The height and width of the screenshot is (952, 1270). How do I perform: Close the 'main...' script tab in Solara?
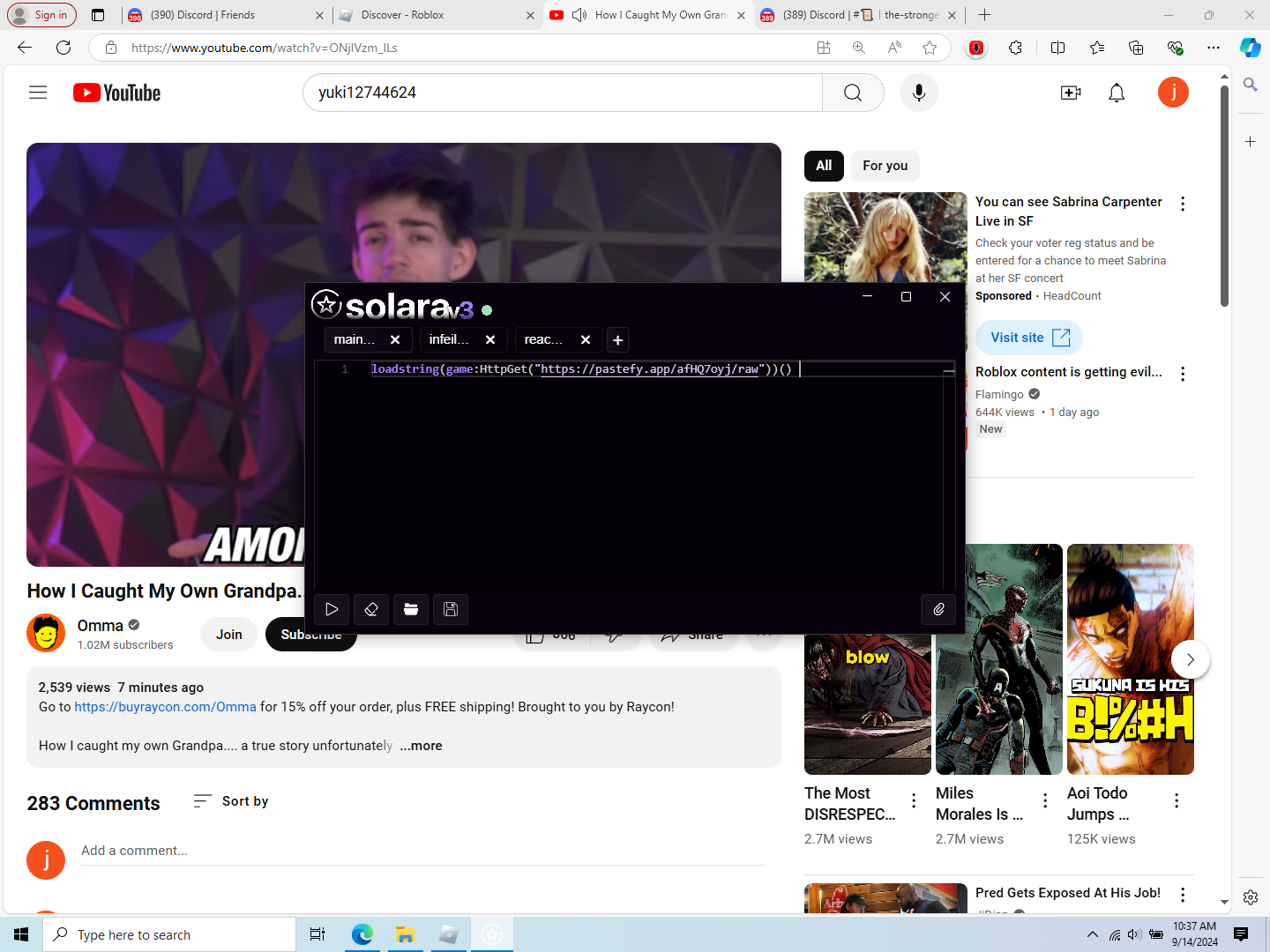click(x=395, y=339)
